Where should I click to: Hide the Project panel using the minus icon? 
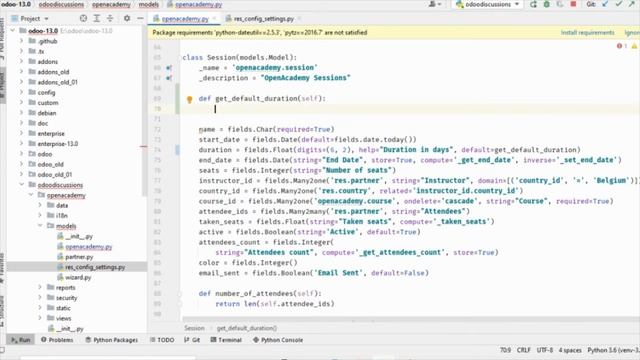pyautogui.click(x=140, y=18)
